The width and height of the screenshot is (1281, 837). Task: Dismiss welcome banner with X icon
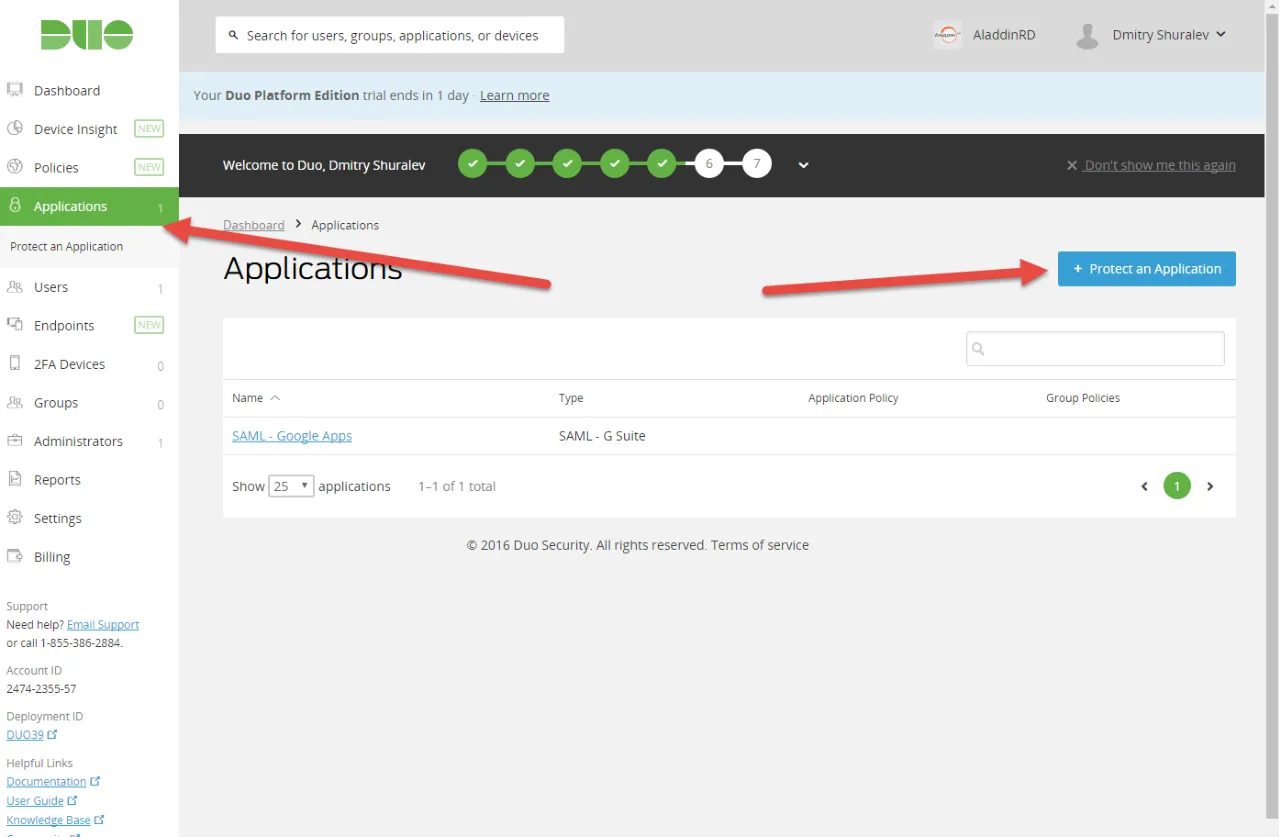coord(1072,165)
